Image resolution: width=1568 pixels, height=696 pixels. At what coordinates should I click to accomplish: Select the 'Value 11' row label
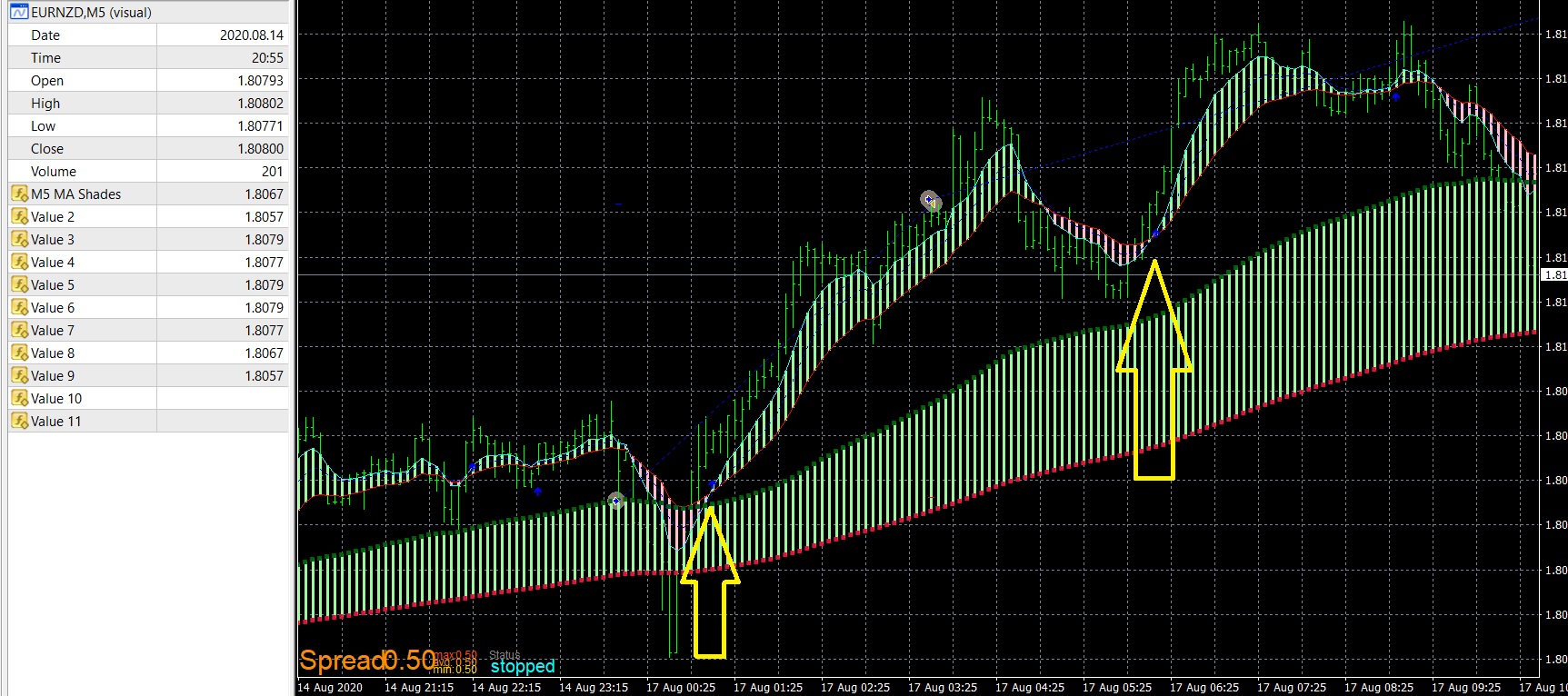(x=56, y=421)
